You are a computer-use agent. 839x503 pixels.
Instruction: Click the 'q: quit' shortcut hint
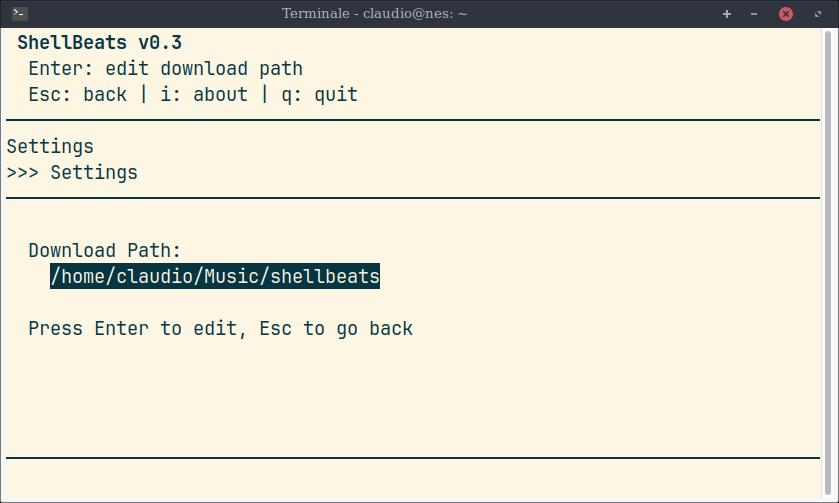[x=319, y=95]
